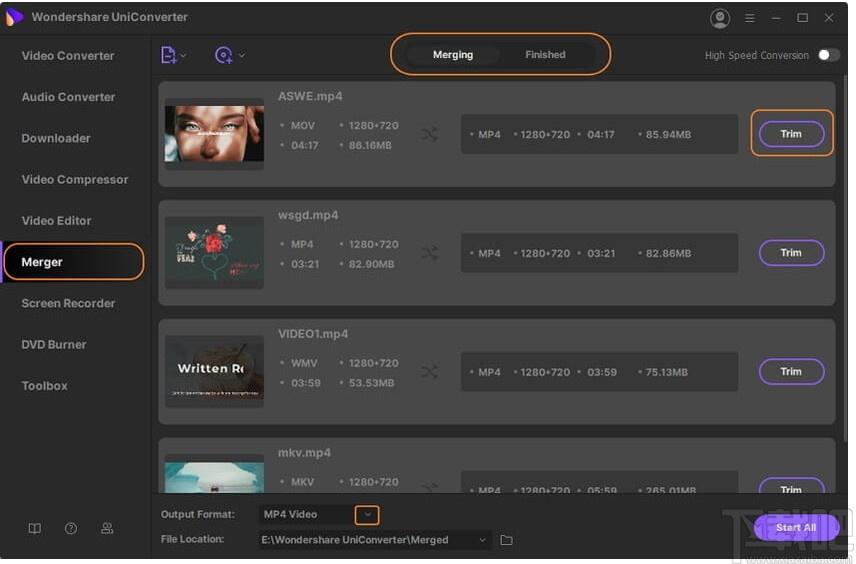This screenshot has width=856, height=564.
Task: Open Video Converter section
Action: [x=68, y=56]
